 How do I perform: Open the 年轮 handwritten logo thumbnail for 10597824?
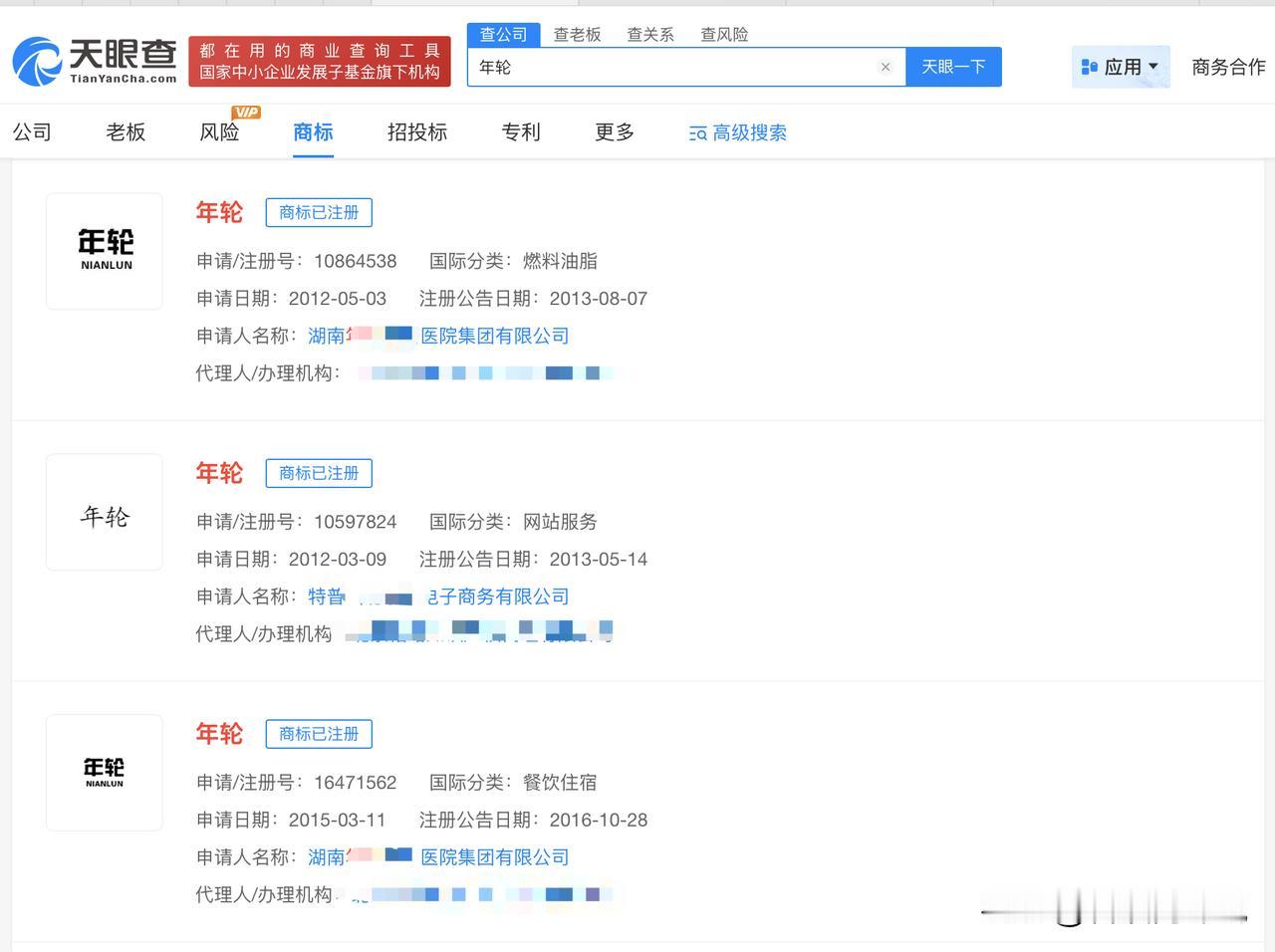[105, 512]
